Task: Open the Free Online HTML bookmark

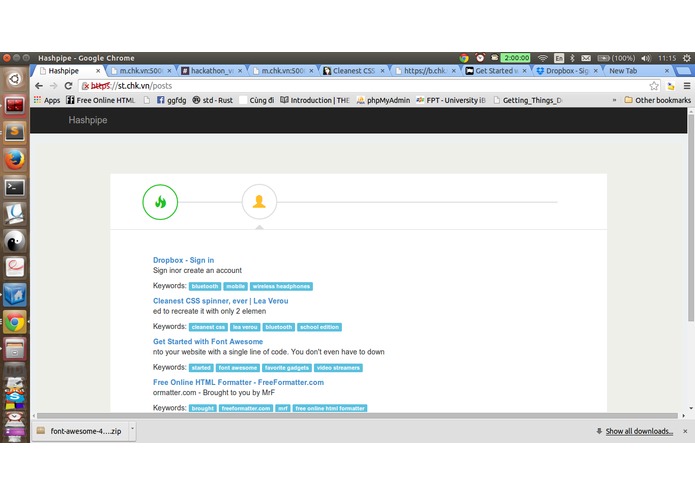Action: [x=100, y=100]
